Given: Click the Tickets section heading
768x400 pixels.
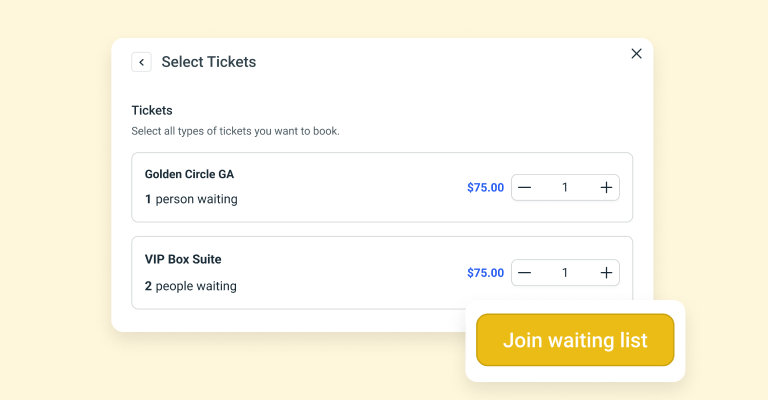Looking at the screenshot, I should pos(152,110).
